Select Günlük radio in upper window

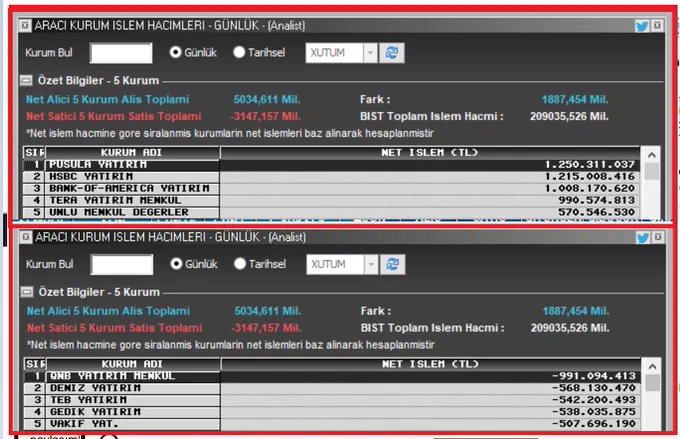pos(175,52)
